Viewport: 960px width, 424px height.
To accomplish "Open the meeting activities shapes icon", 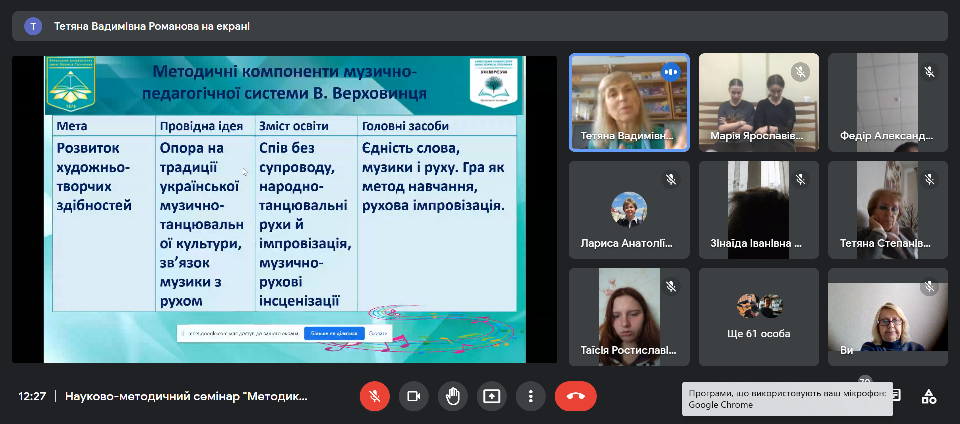I will [x=929, y=396].
